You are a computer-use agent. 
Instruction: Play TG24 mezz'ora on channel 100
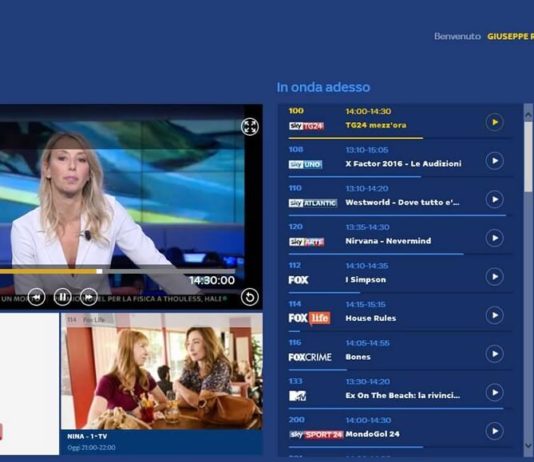tap(494, 122)
